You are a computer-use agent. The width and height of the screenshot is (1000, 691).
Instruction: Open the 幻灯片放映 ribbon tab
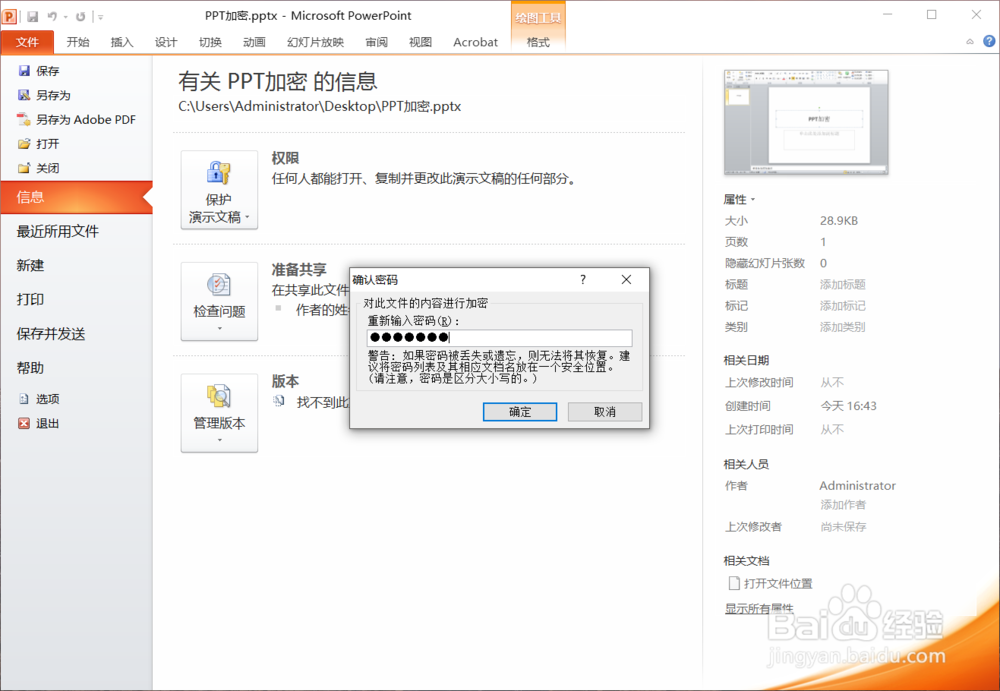pyautogui.click(x=315, y=42)
